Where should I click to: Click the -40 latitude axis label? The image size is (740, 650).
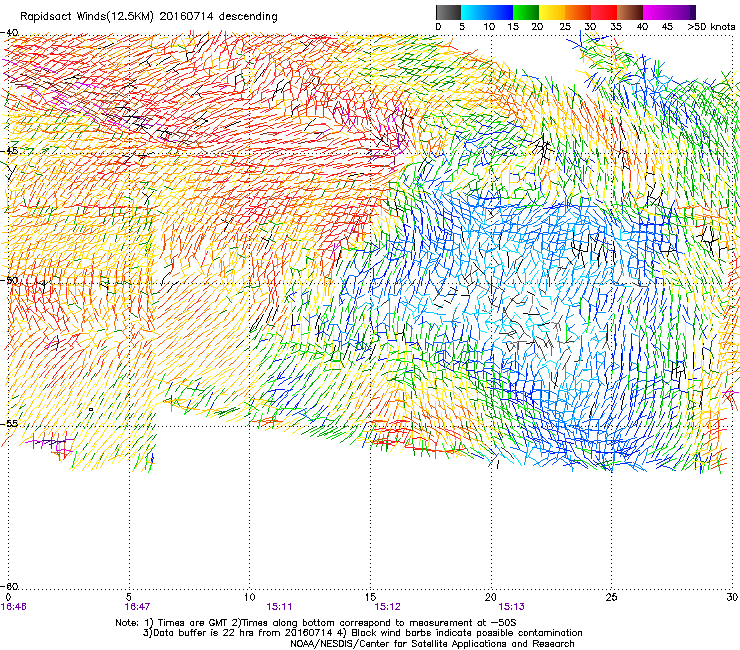point(9,33)
